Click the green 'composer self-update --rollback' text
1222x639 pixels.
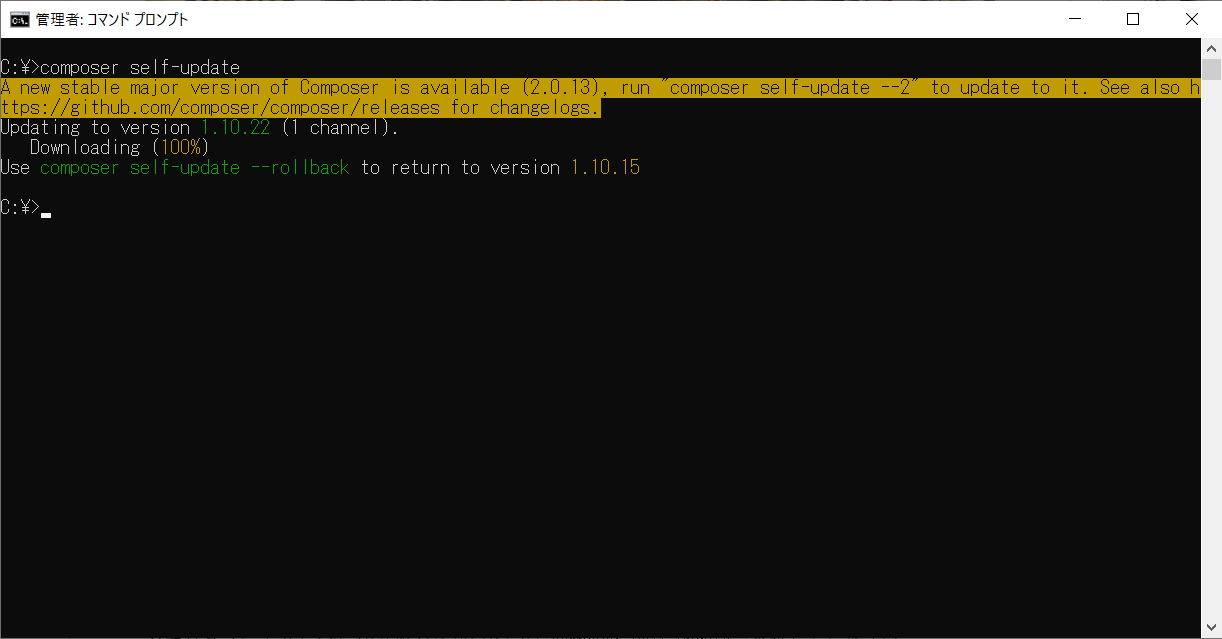(195, 167)
